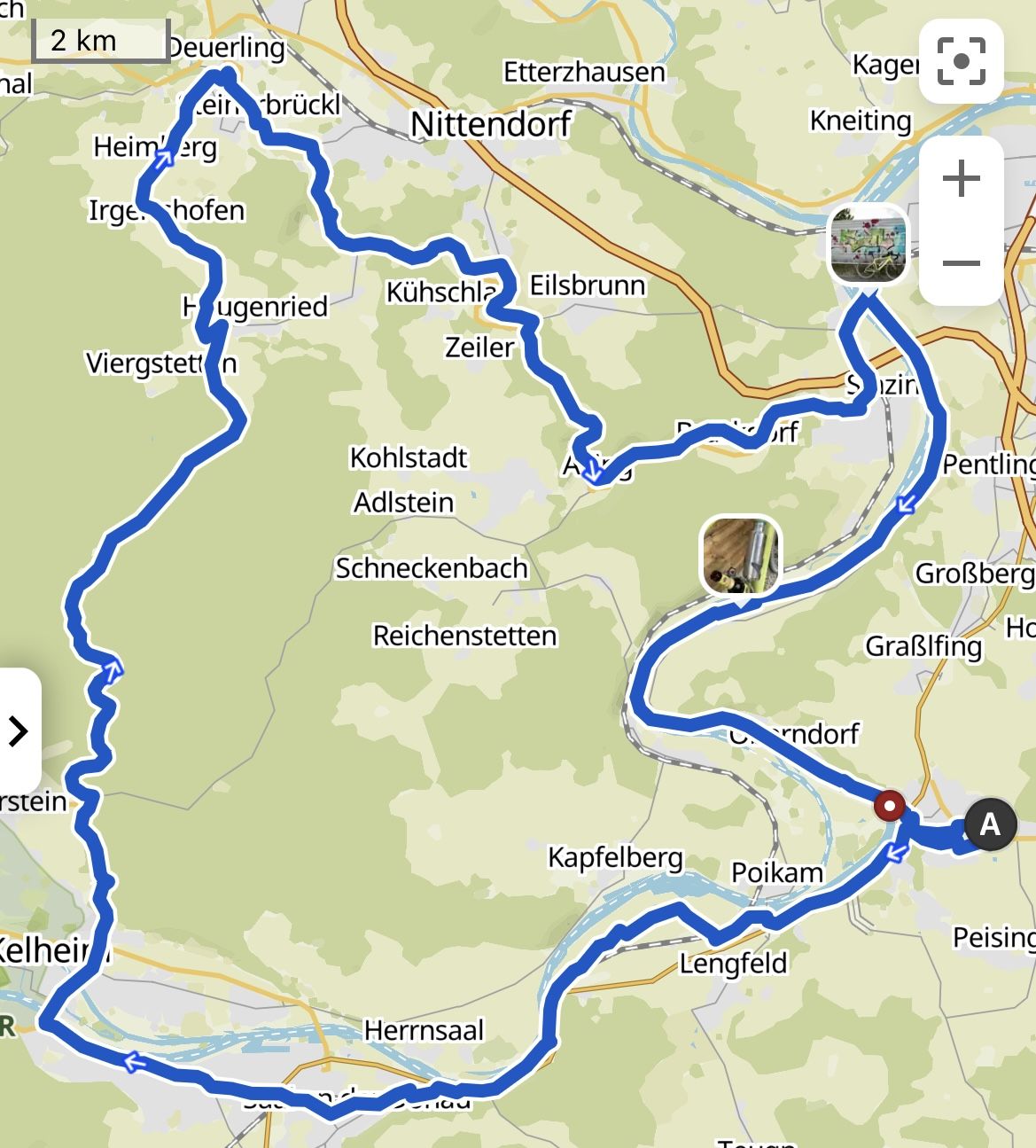
Task: Select the start point marker A
Action: point(990,824)
